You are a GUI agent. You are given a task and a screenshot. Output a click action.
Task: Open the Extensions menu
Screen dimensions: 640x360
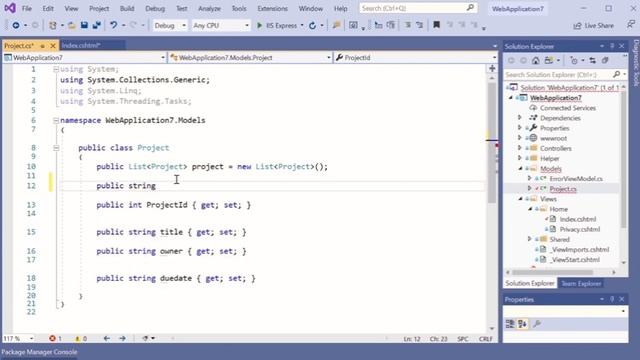click(x=272, y=8)
